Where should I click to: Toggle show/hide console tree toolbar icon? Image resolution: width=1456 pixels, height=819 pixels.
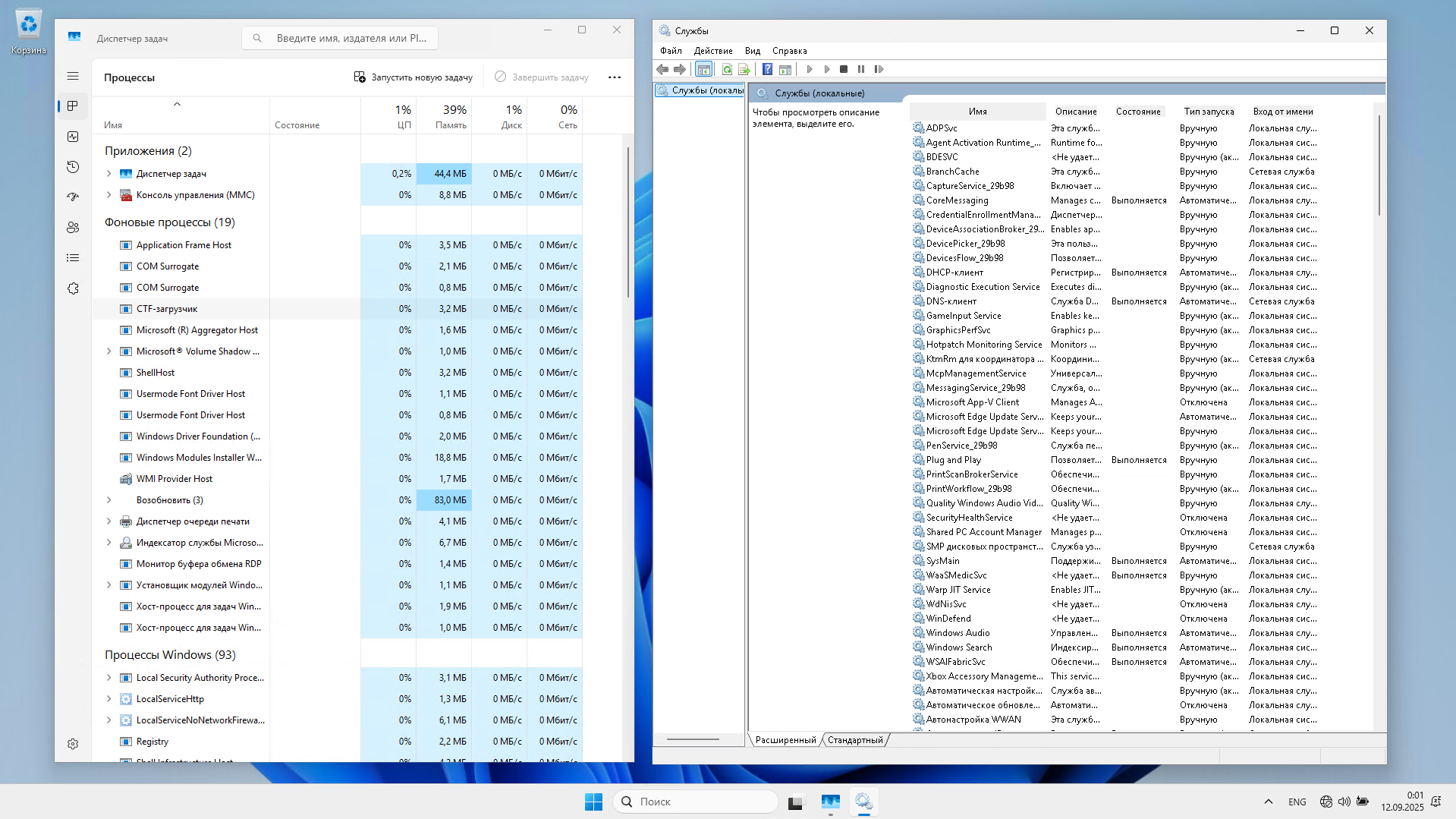point(704,69)
